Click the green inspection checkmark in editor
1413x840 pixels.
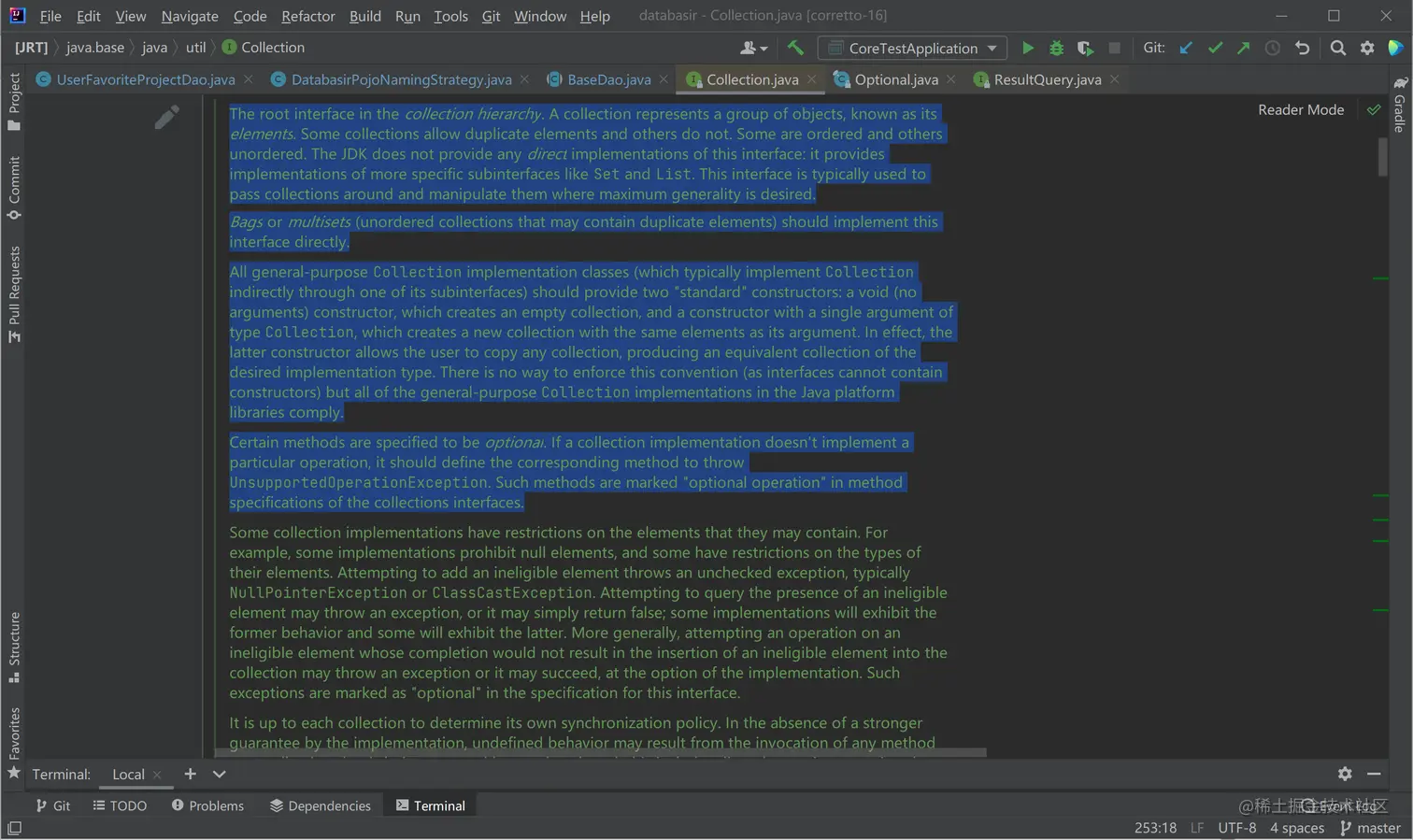(x=1374, y=109)
